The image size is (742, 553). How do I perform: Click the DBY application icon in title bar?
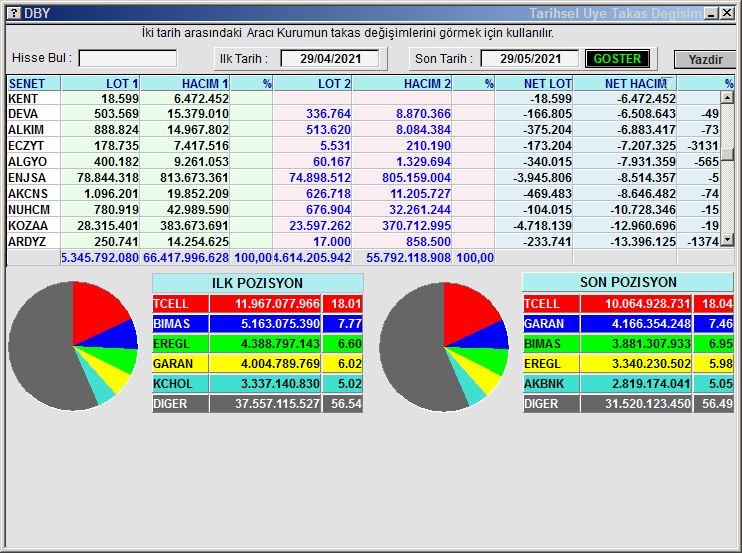12,13
